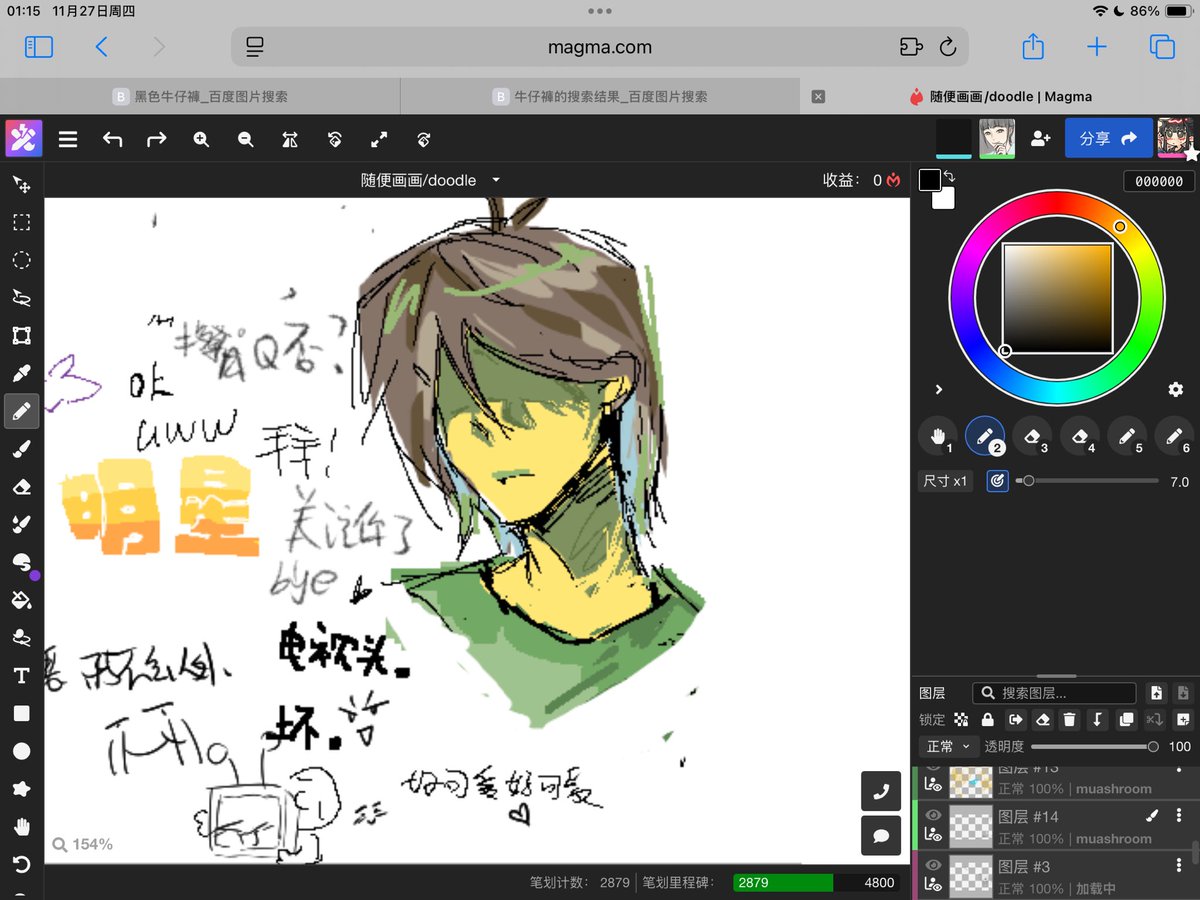Image resolution: width=1200 pixels, height=900 pixels.
Task: Zoom in on the canvas
Action: pyautogui.click(x=201, y=140)
